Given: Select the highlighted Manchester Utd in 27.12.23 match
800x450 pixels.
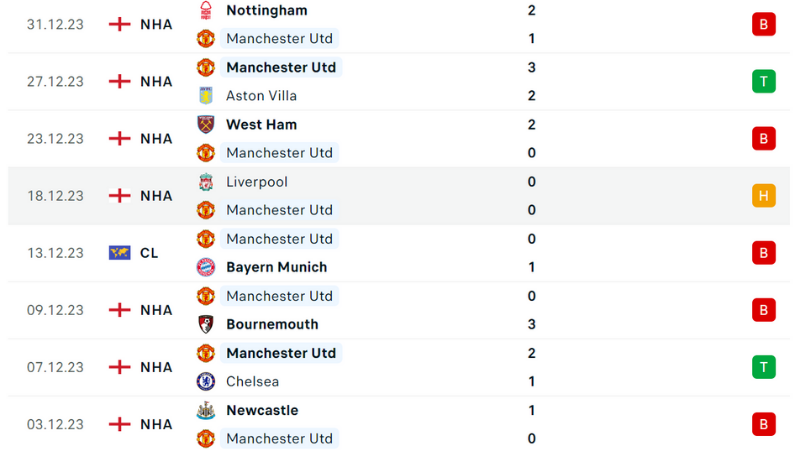Looking at the screenshot, I should coord(281,67).
